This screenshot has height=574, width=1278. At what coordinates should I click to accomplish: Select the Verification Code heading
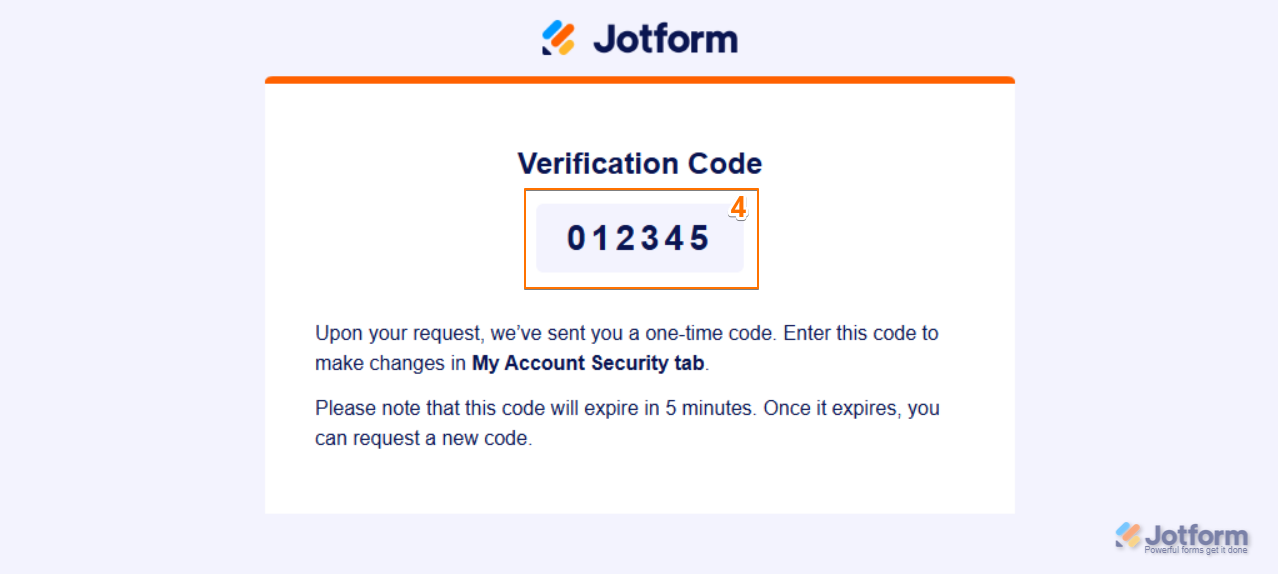tap(640, 164)
